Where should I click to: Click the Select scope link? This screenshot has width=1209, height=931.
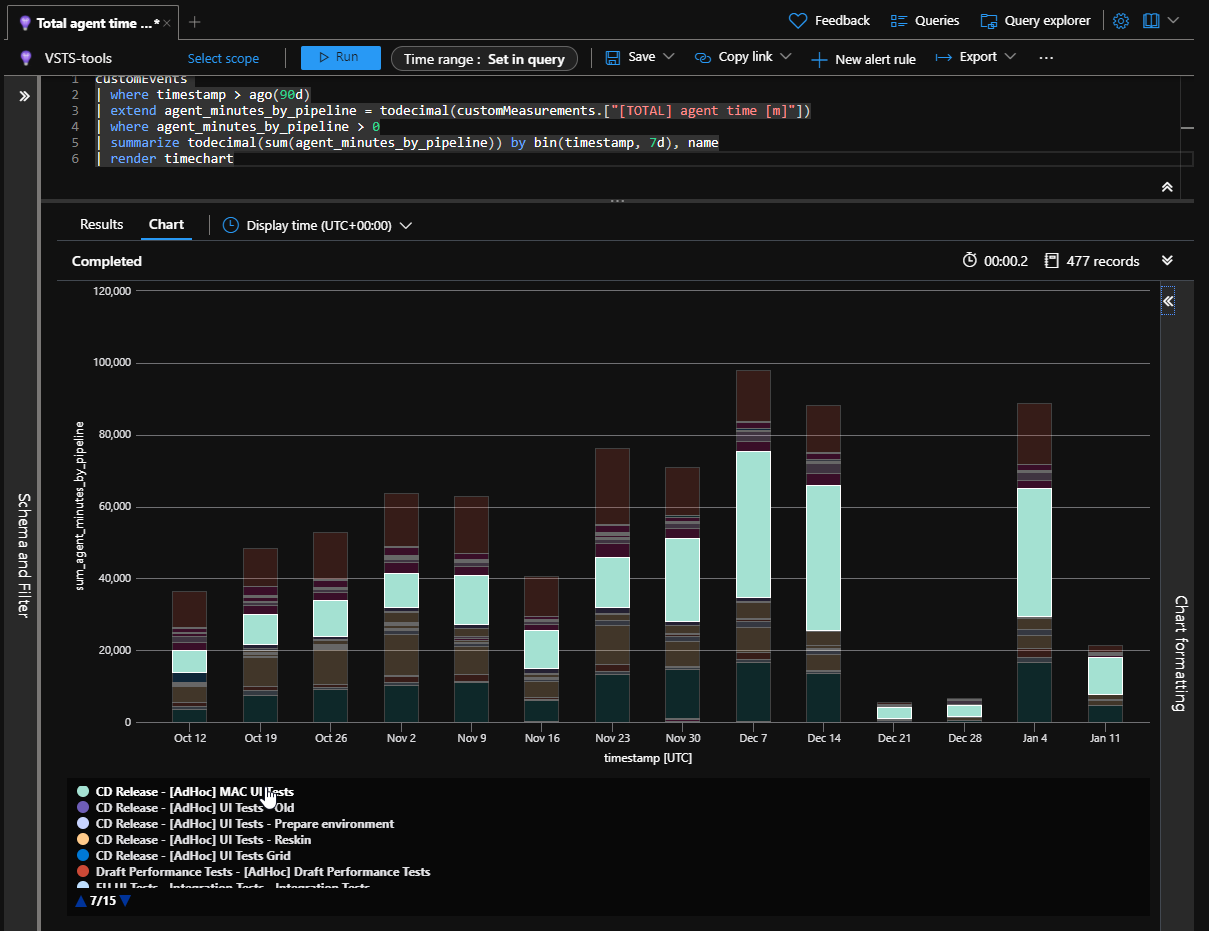point(223,59)
